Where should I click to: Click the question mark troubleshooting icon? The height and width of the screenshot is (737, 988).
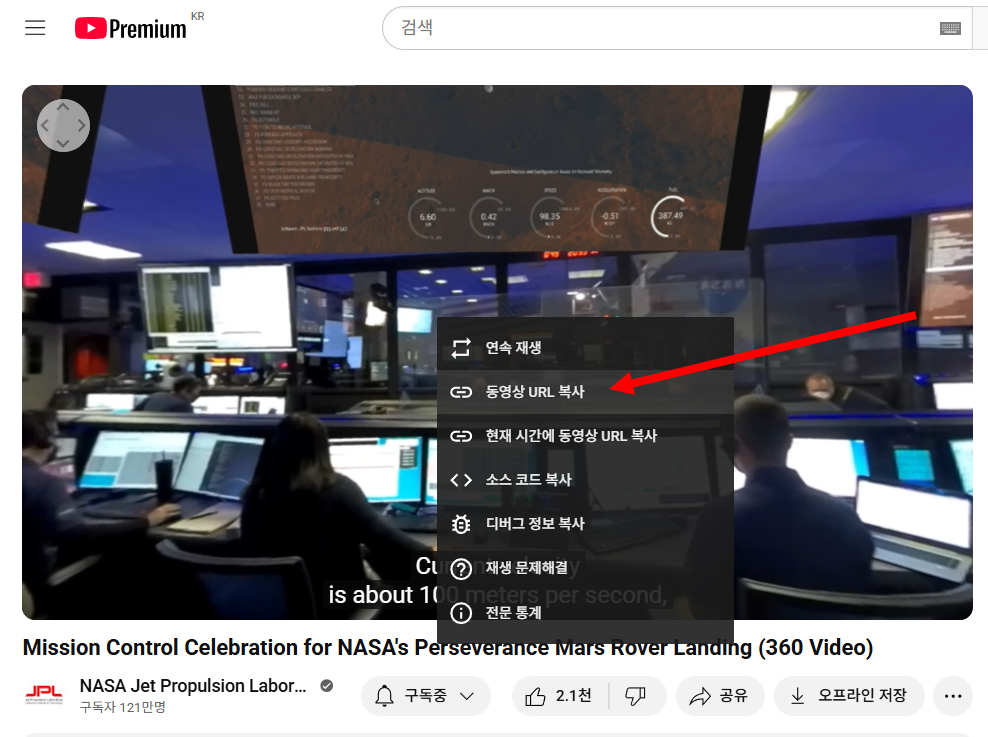tap(461, 569)
